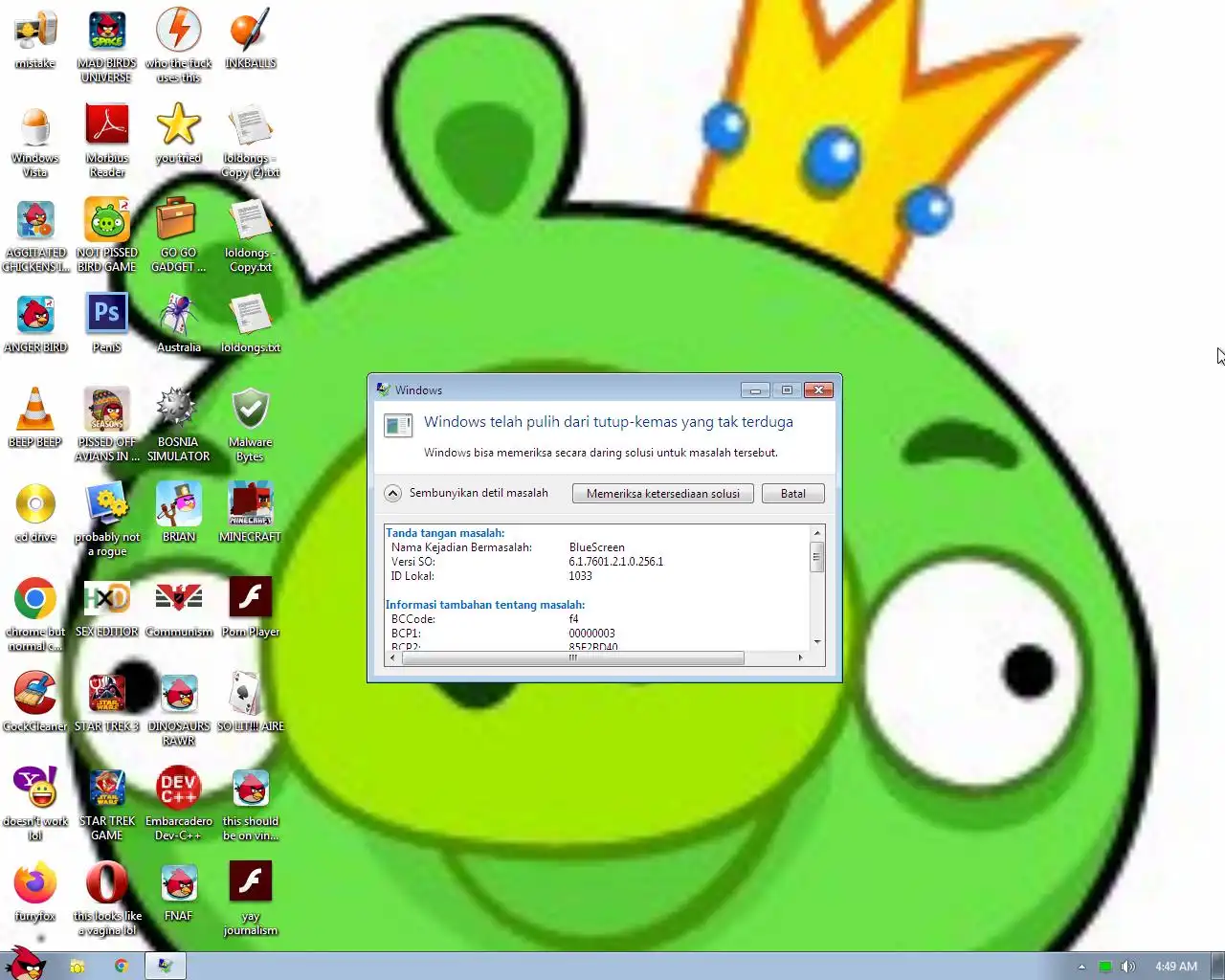Viewport: 1225px width, 980px height.
Task: Click details pane scroll down arrow
Action: tap(817, 642)
